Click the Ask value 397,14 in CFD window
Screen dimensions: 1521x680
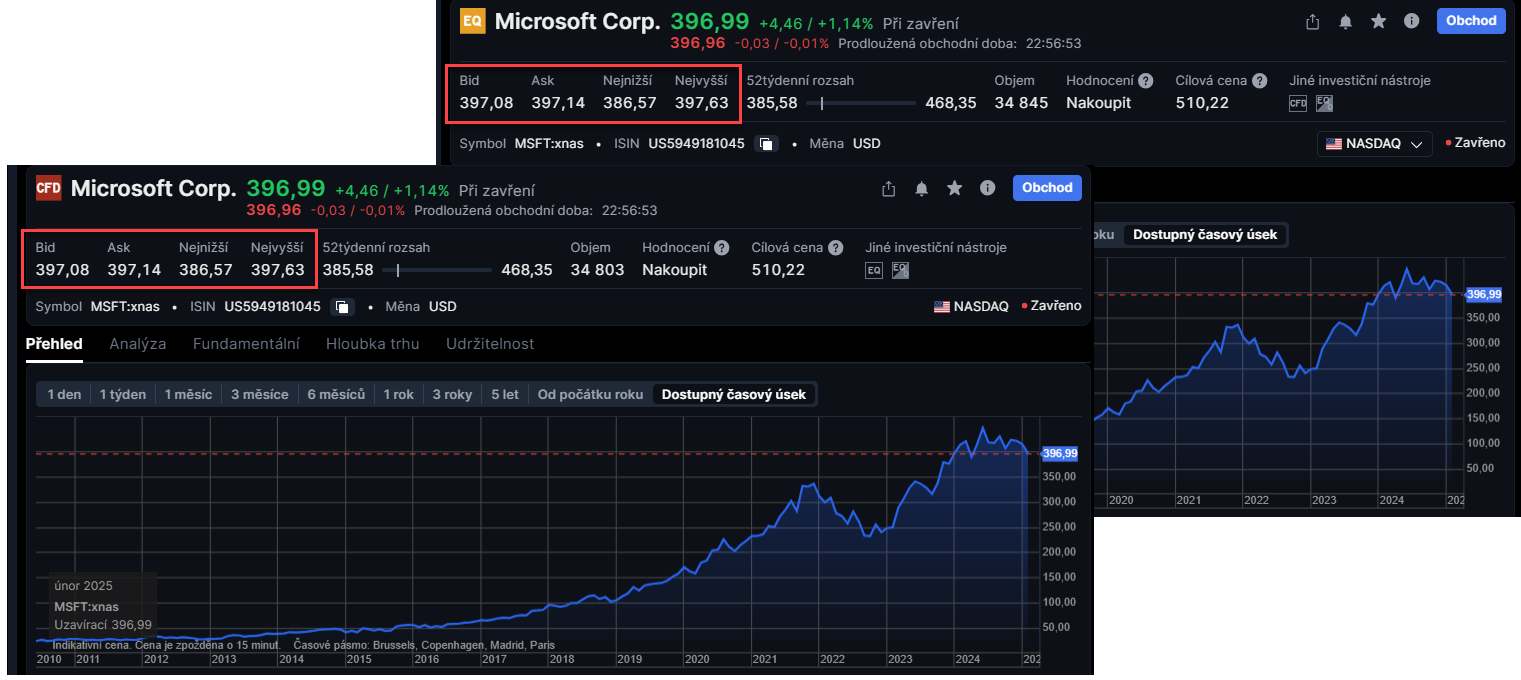coord(134,270)
